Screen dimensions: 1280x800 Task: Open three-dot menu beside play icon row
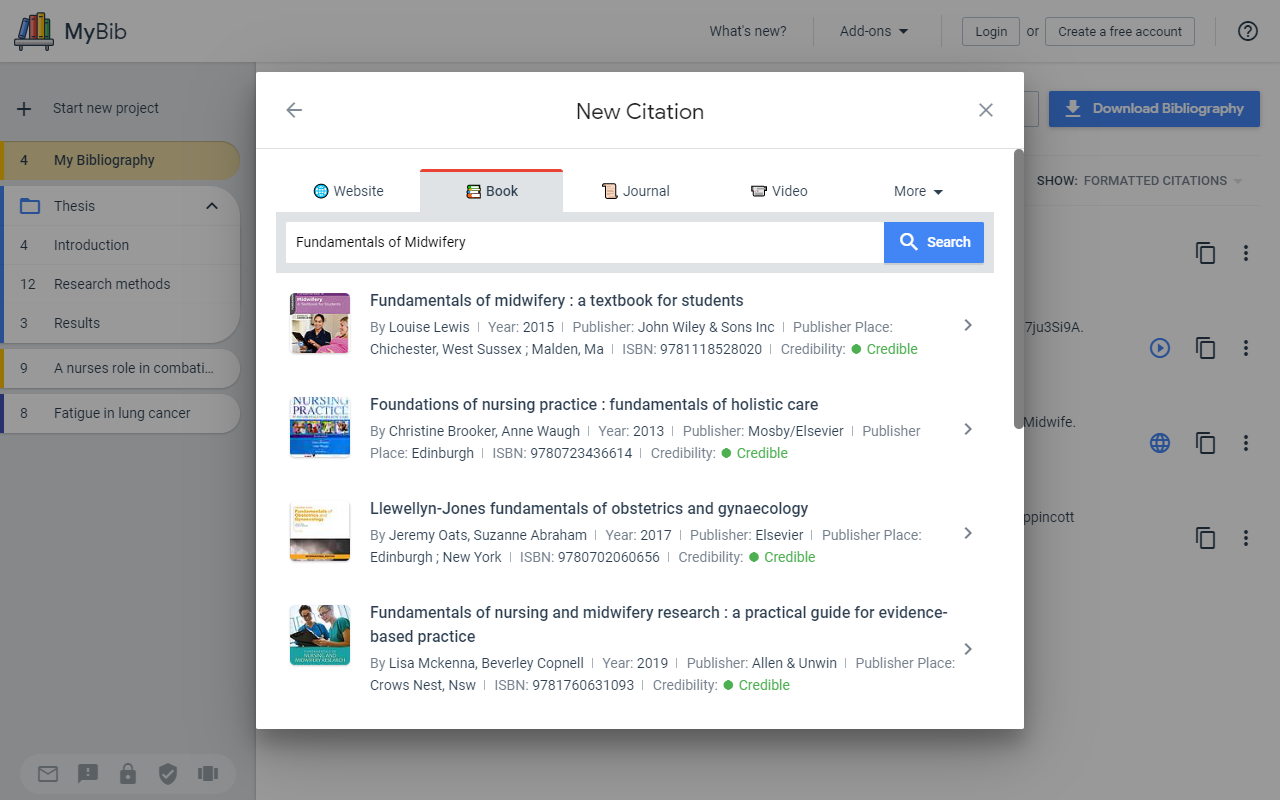click(1246, 348)
